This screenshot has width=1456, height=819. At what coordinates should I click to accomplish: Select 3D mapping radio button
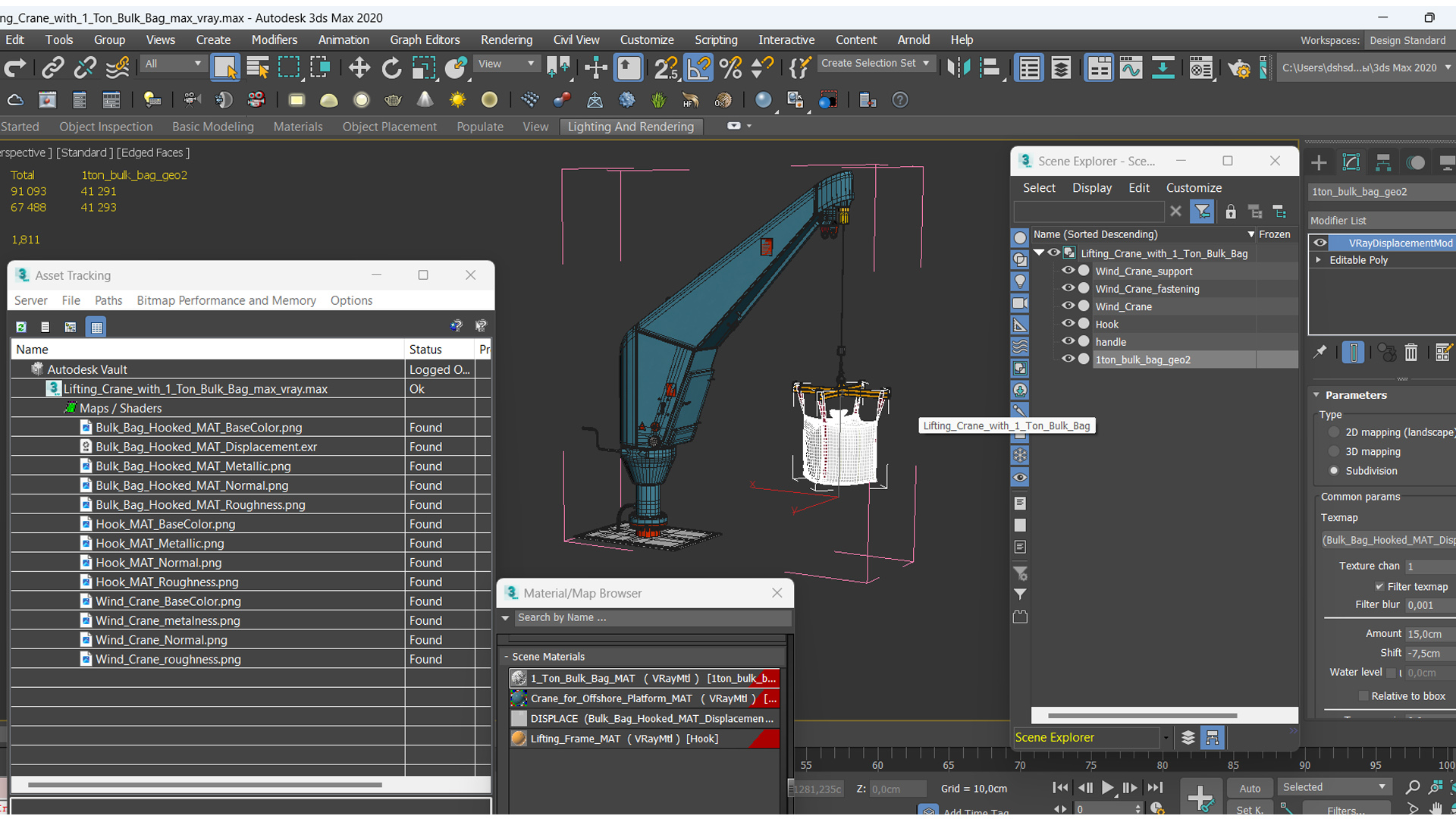[x=1334, y=451]
